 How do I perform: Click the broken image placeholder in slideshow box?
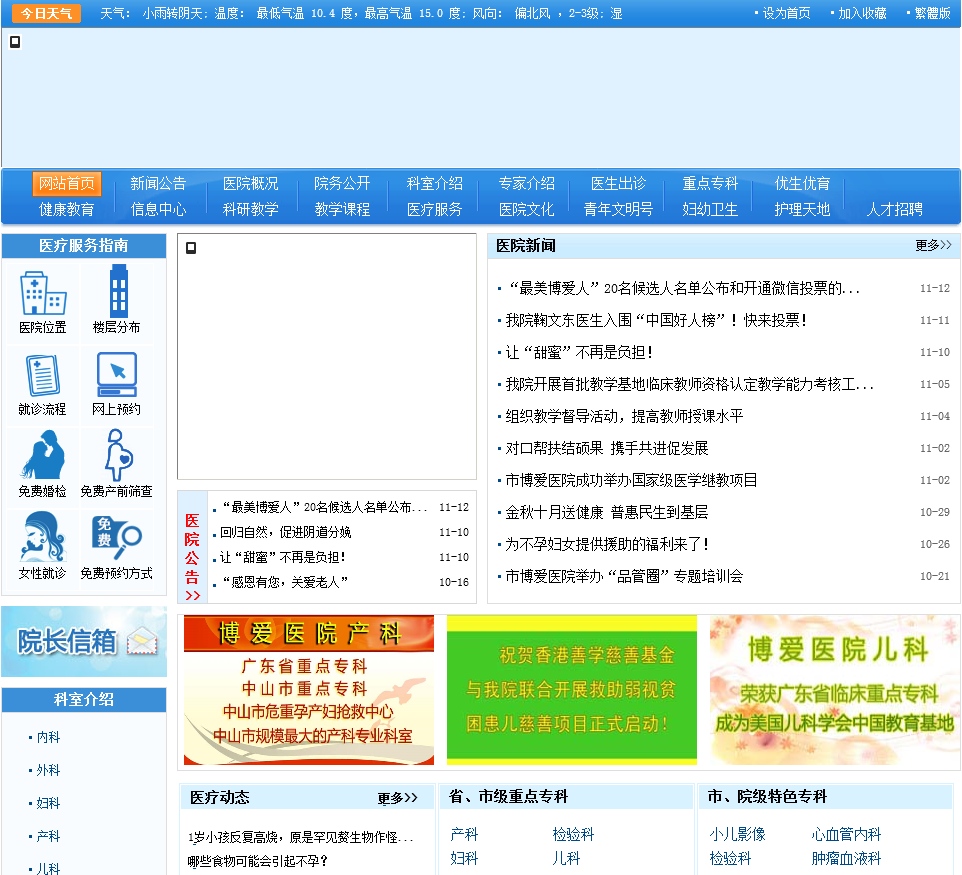coord(191,248)
